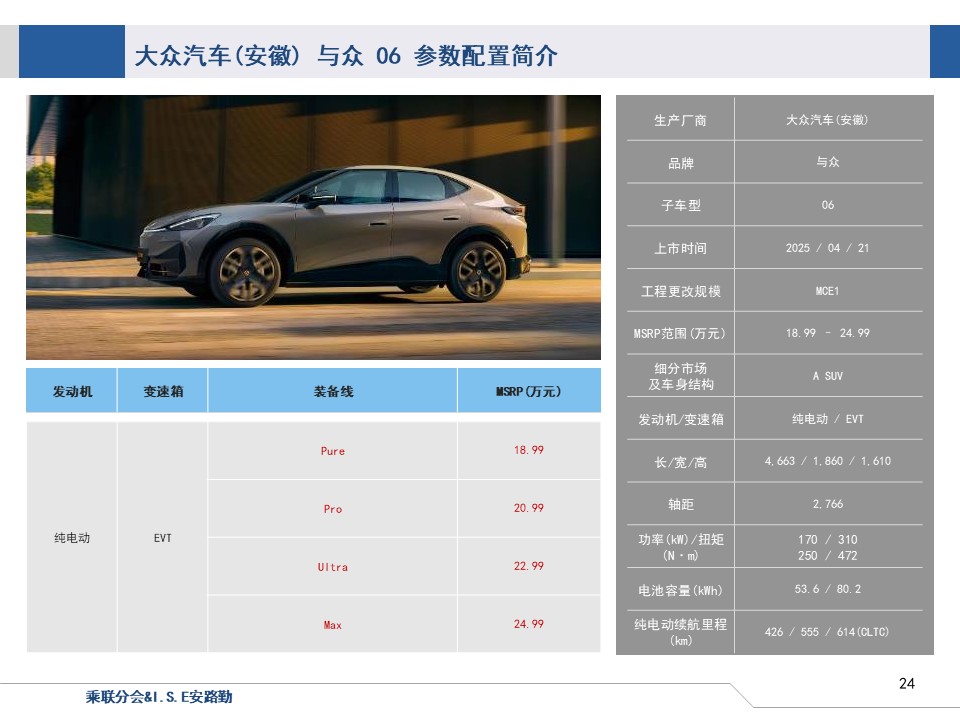Screen dimensions: 960x720
Task: Click the Max trim price 24.99
Action: coord(529,624)
